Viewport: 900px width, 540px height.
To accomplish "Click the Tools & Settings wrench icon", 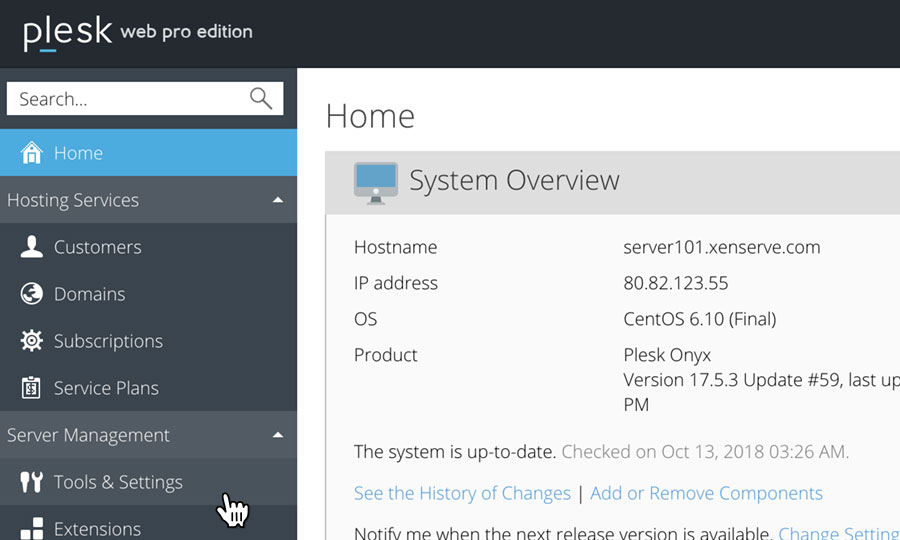I will (x=32, y=482).
